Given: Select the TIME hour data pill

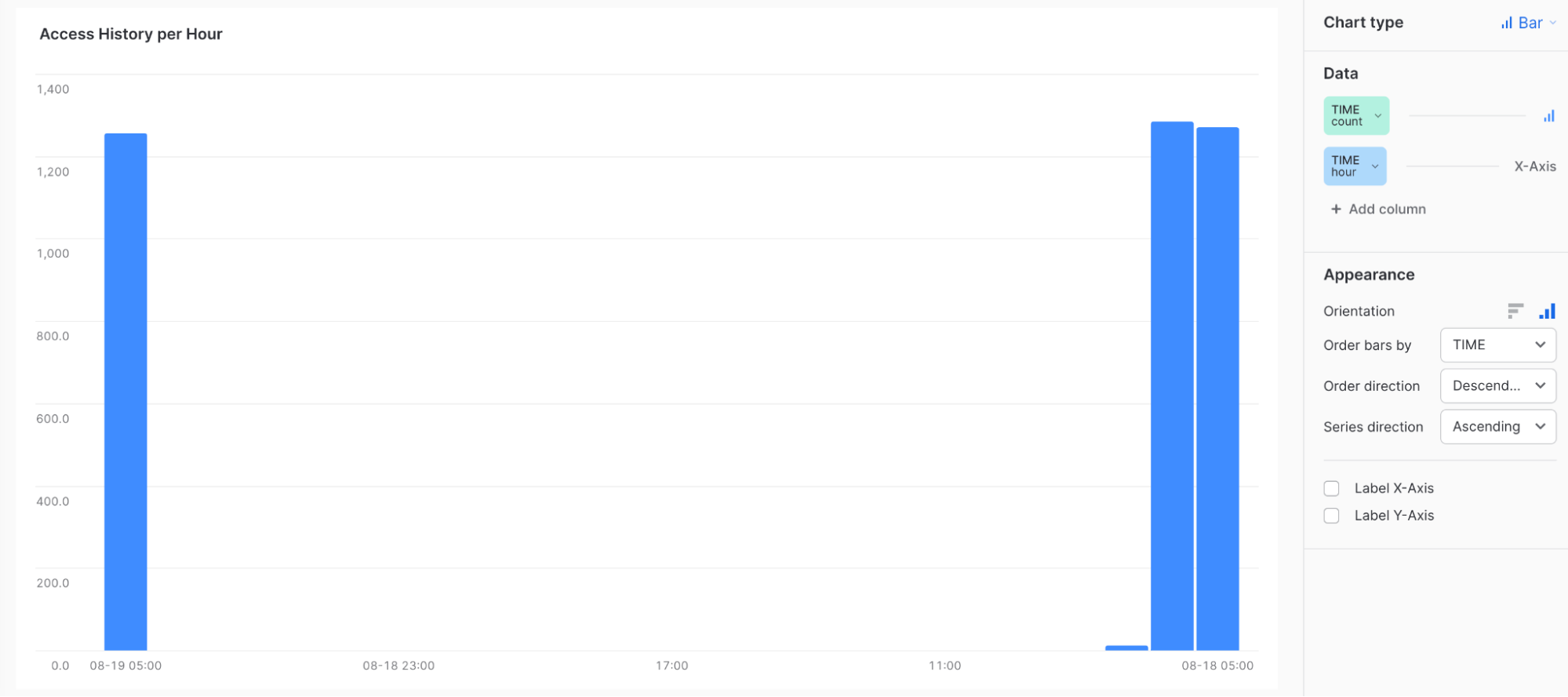Looking at the screenshot, I should click(x=1349, y=166).
